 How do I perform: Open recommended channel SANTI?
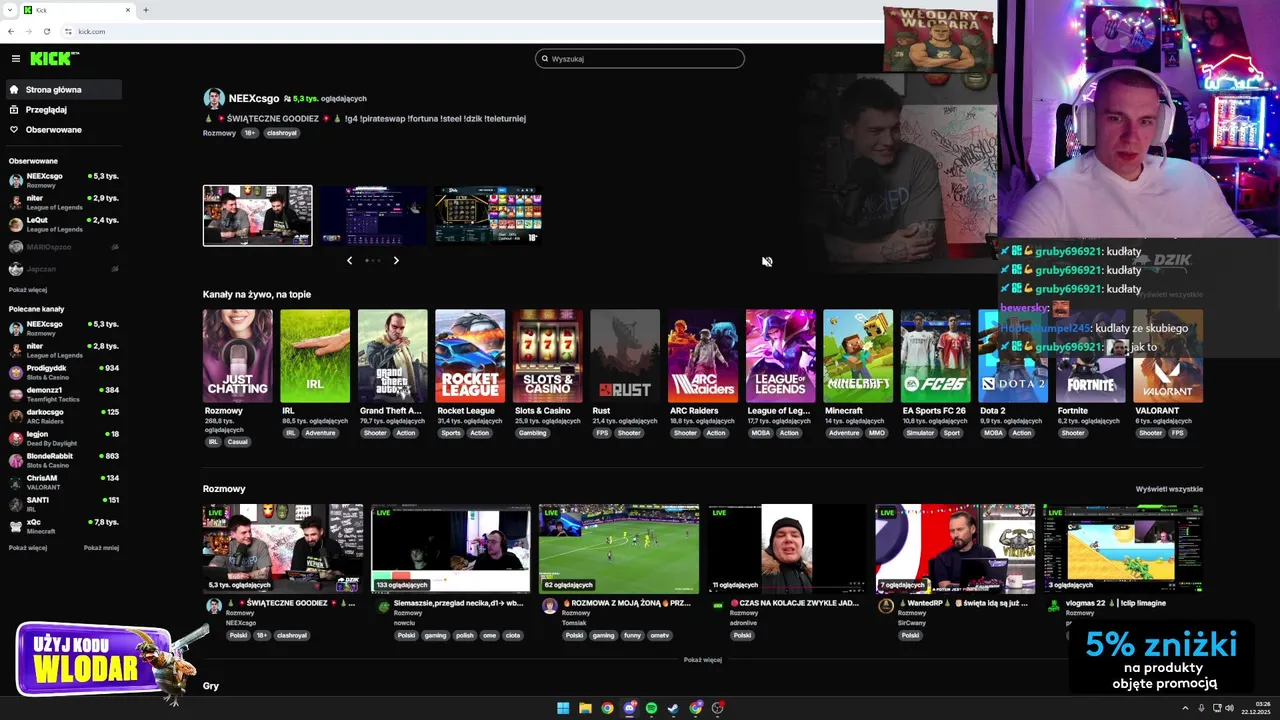(x=64, y=504)
